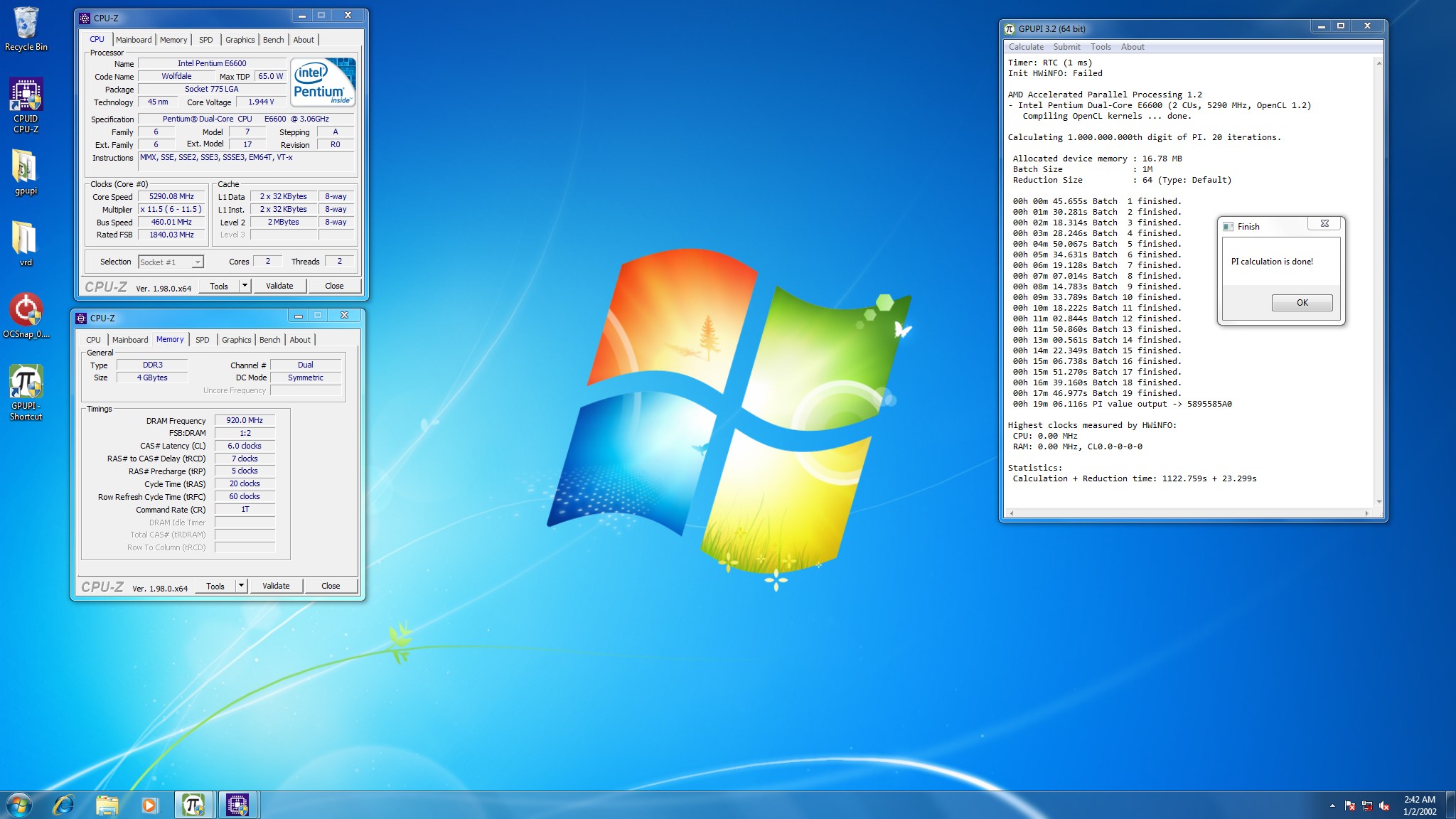Click the bottom CPU-Z window title icon
1456x819 pixels.
point(81,318)
